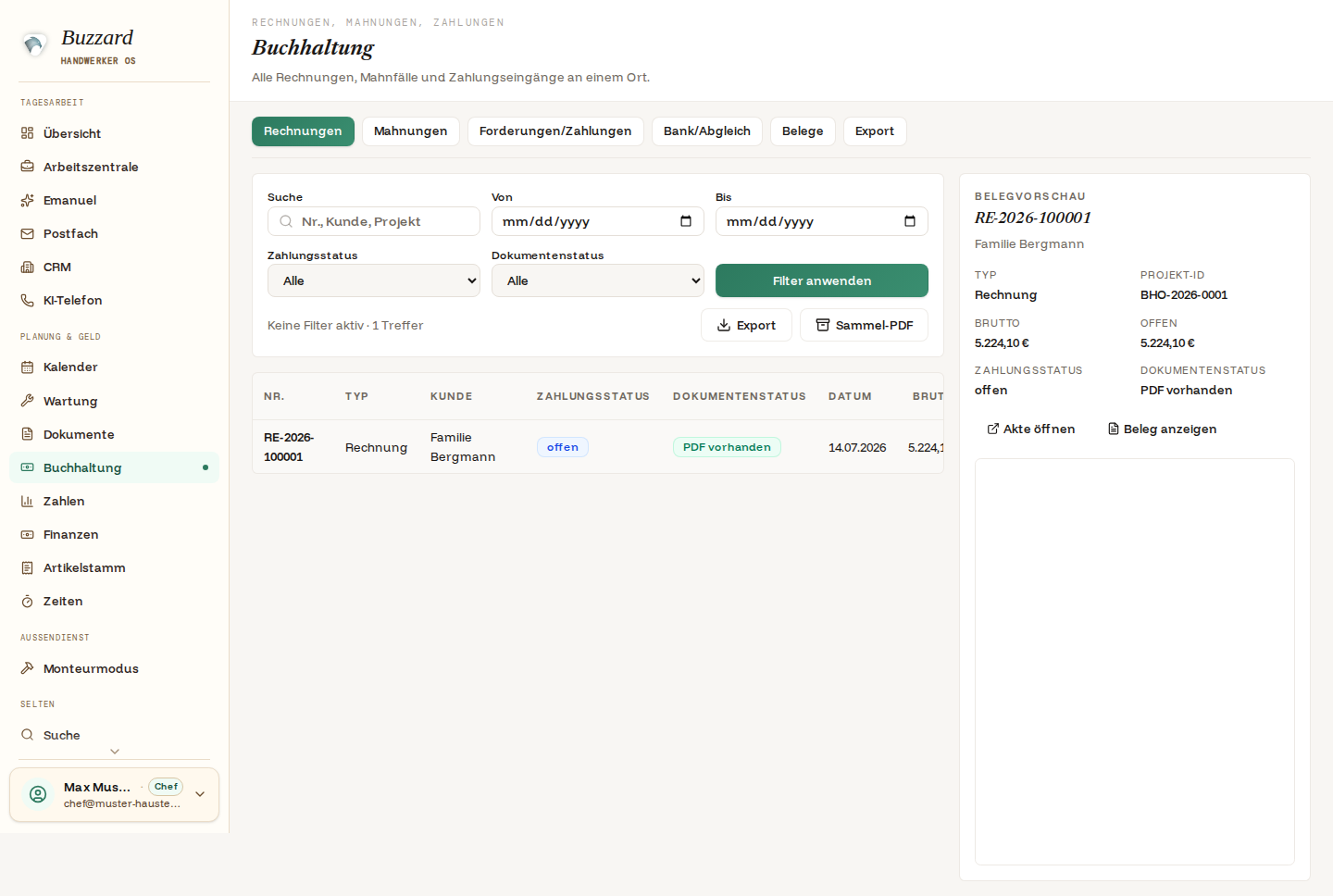1333x896 pixels.
Task: Click Beleg anzeigen link
Action: point(1163,429)
